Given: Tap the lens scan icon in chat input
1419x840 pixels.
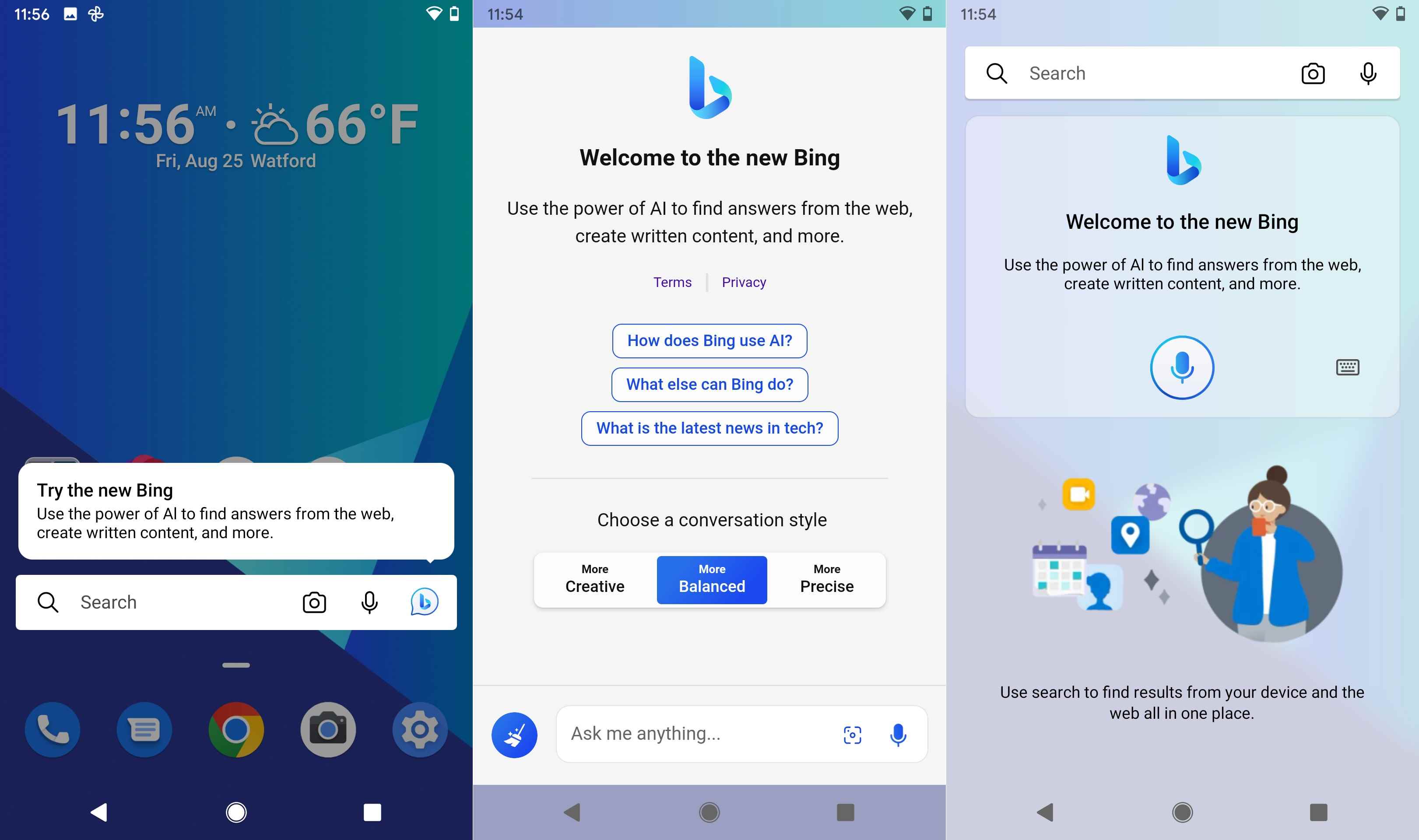Looking at the screenshot, I should (x=852, y=736).
